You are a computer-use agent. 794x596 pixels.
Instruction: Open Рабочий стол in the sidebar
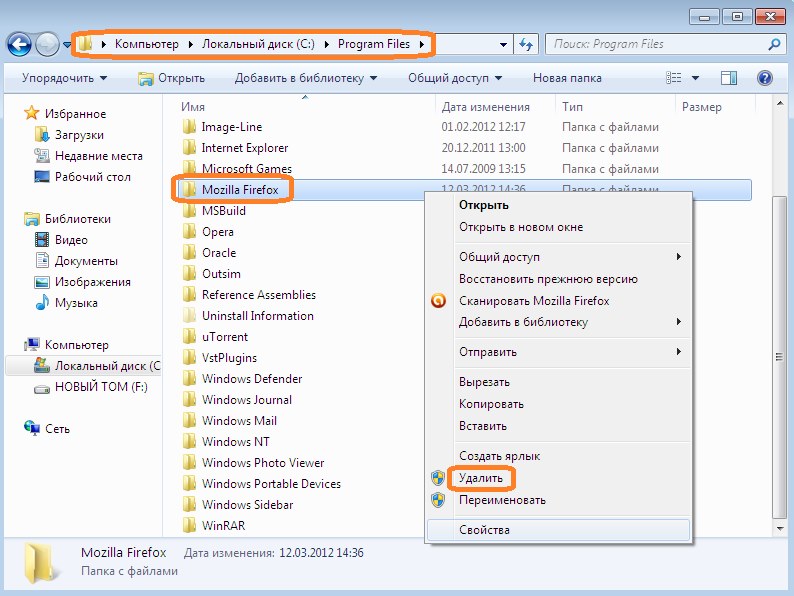(93, 177)
